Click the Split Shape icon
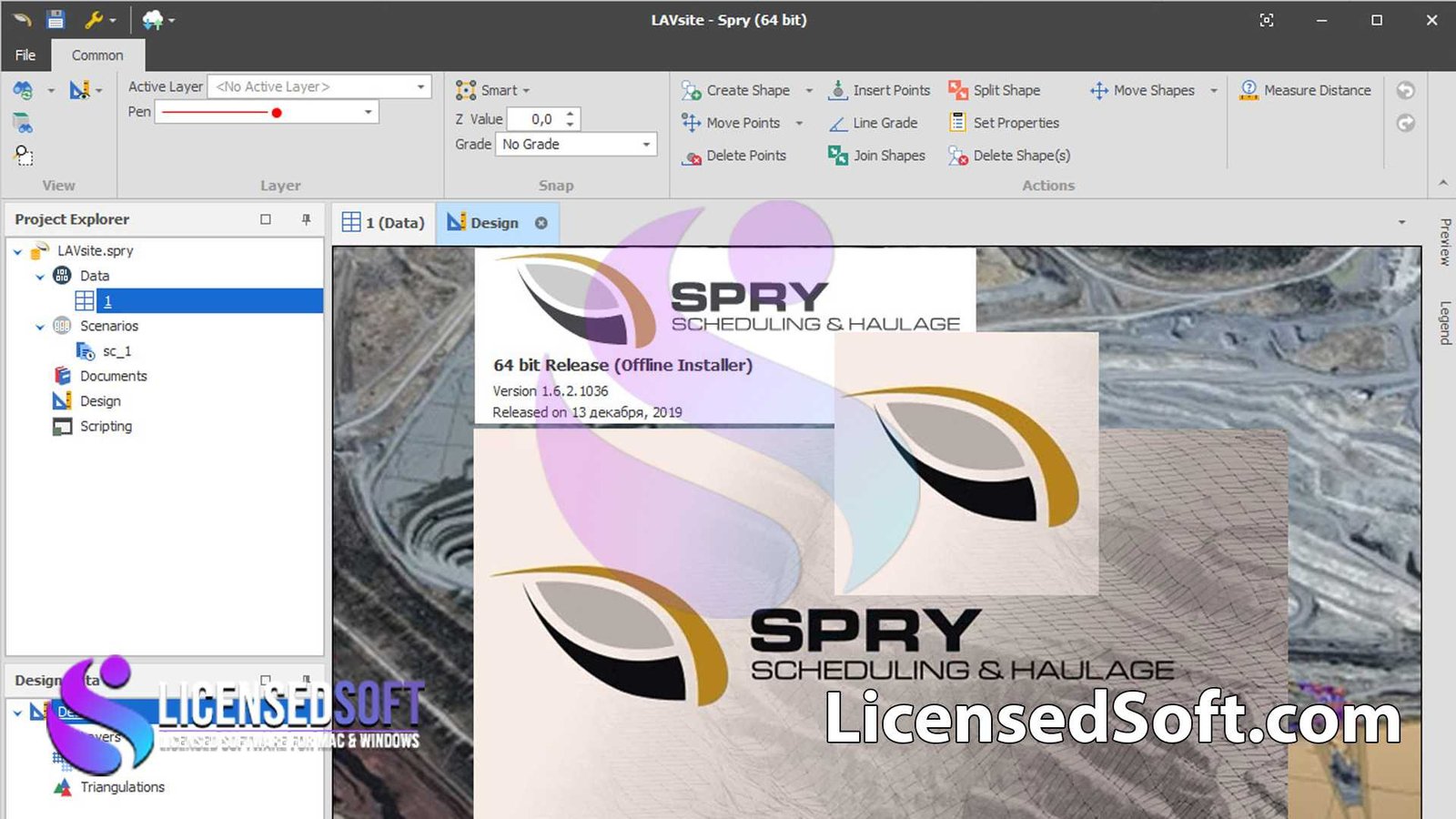Viewport: 1456px width, 819px height. point(957,90)
